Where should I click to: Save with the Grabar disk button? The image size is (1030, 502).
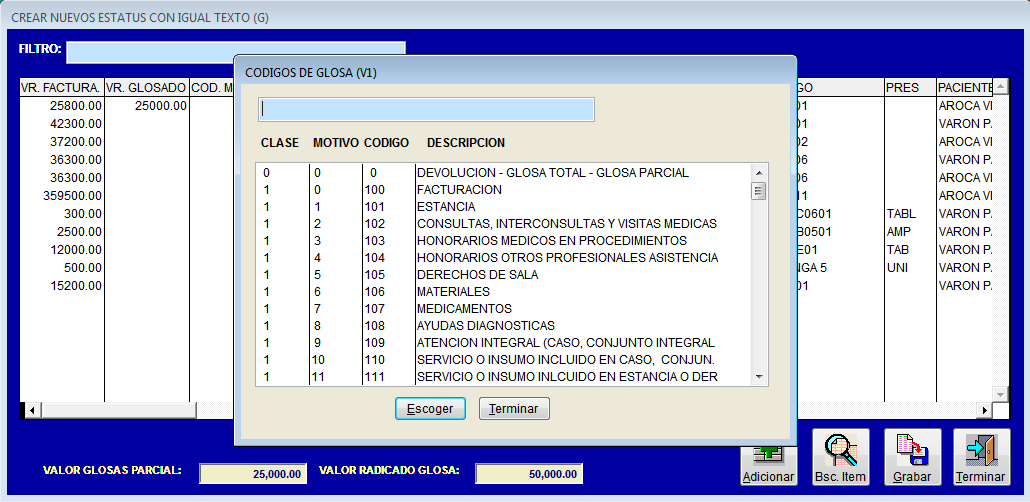pos(912,457)
